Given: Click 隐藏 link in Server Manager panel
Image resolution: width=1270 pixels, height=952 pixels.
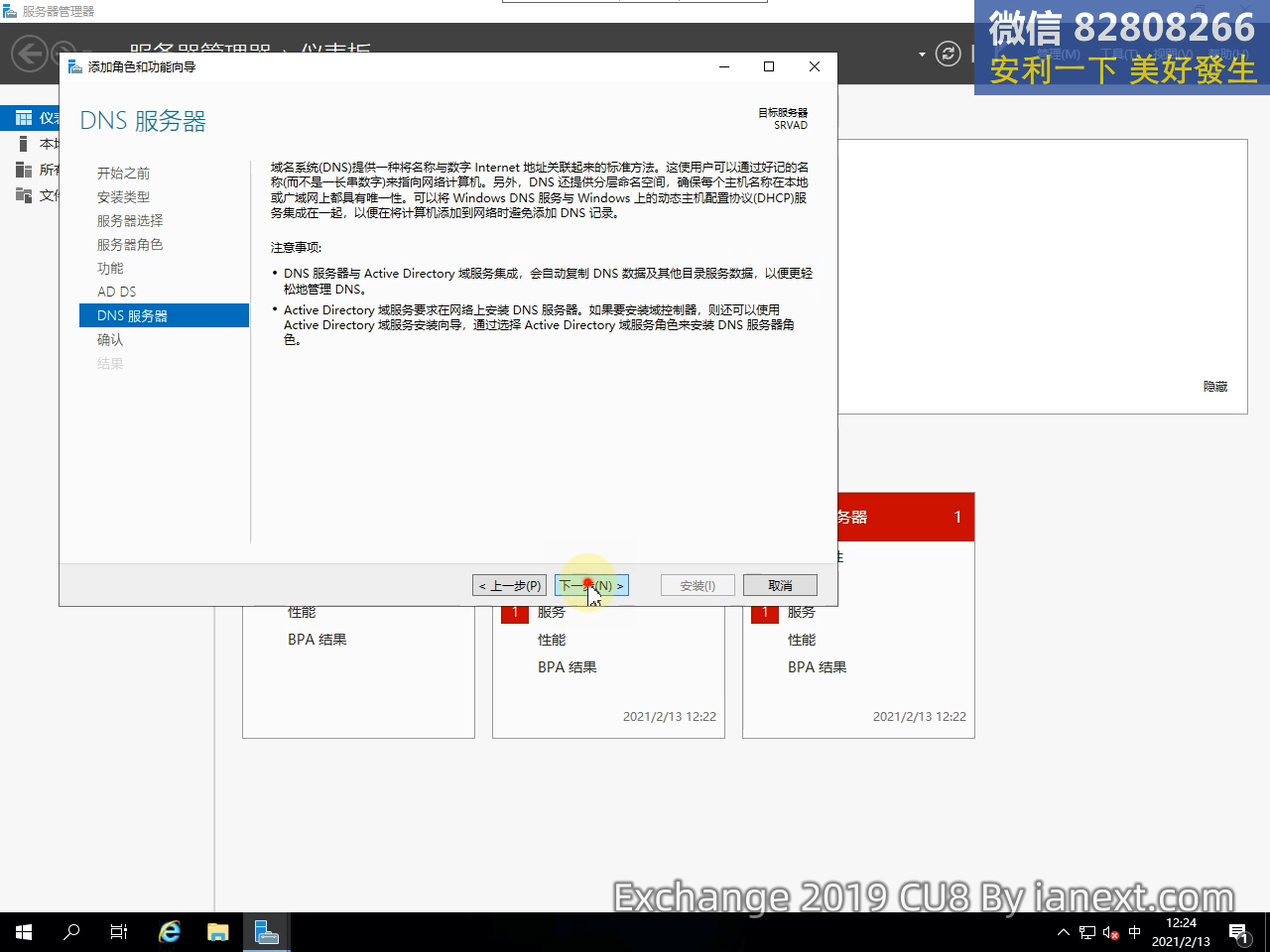Looking at the screenshot, I should (x=1215, y=387).
